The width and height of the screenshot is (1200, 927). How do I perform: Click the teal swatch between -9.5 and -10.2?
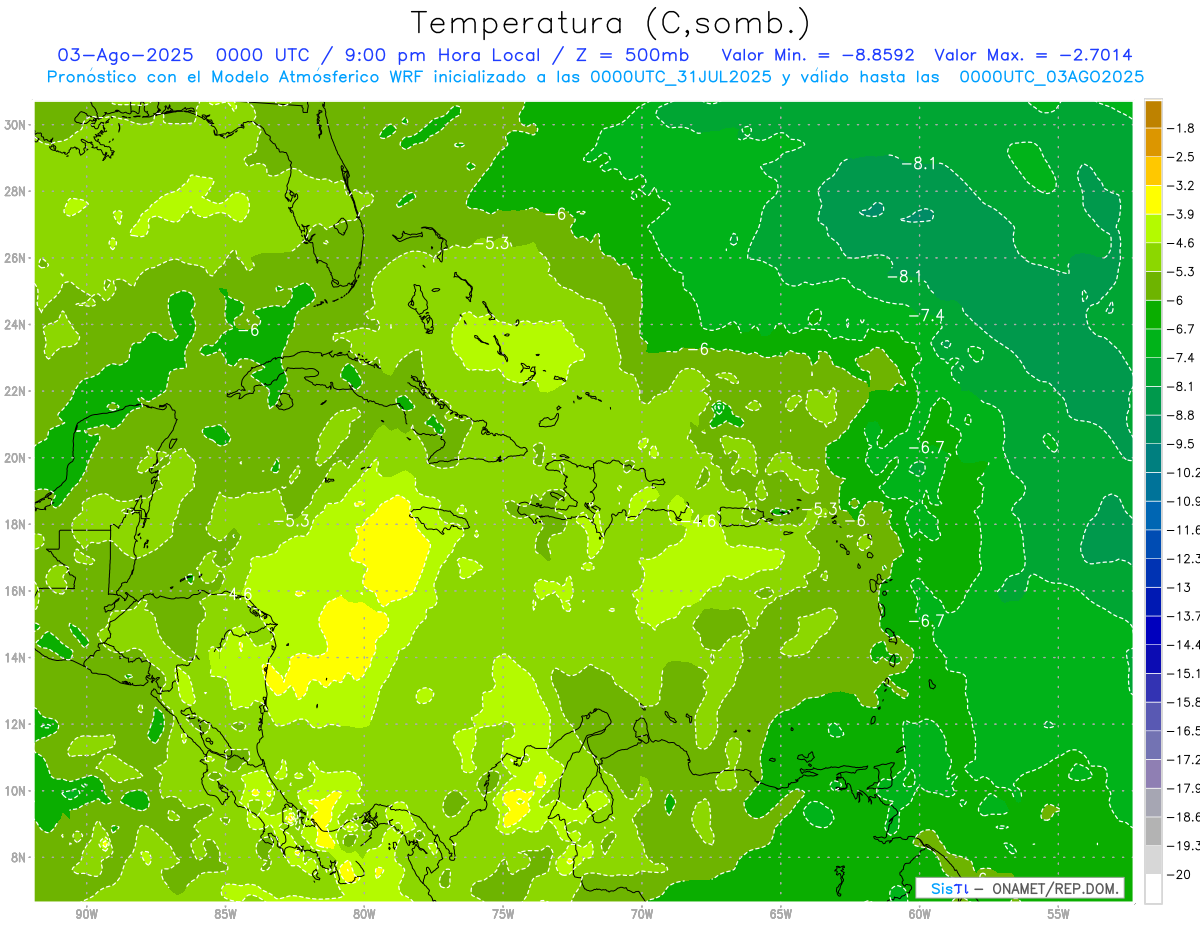click(x=1153, y=458)
